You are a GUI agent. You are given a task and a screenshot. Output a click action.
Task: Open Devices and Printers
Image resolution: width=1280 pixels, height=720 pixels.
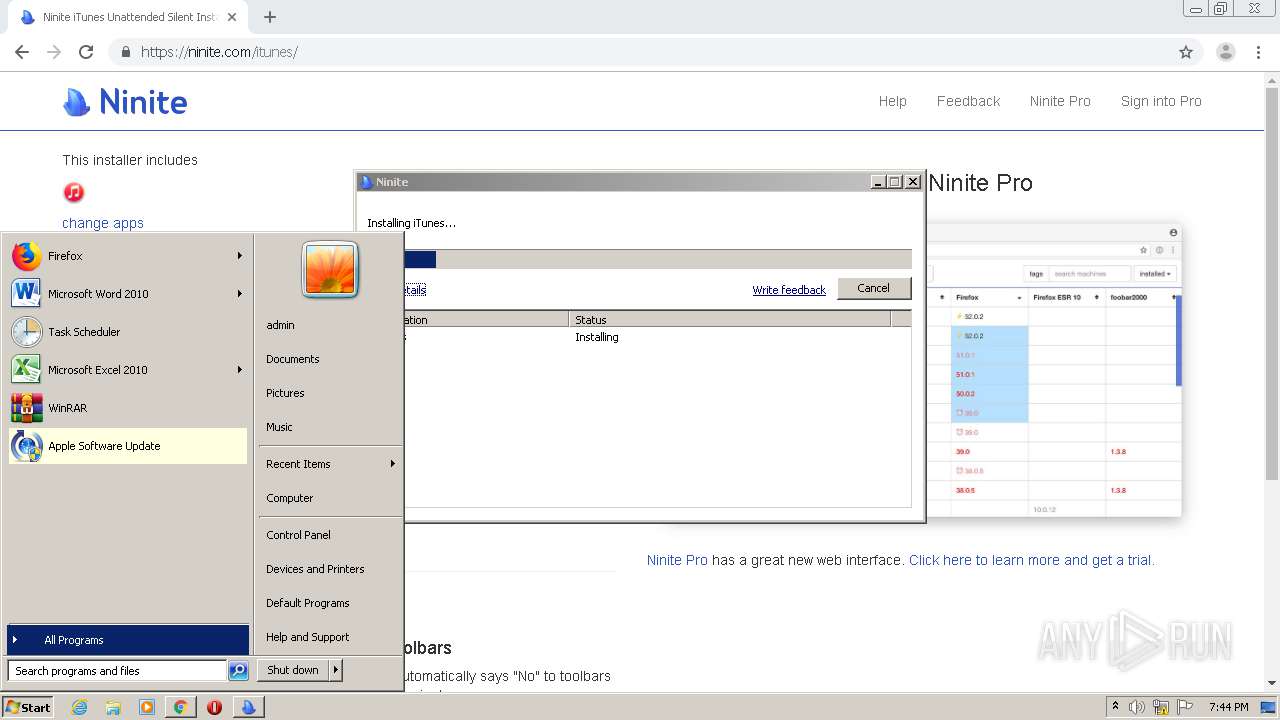[x=315, y=569]
